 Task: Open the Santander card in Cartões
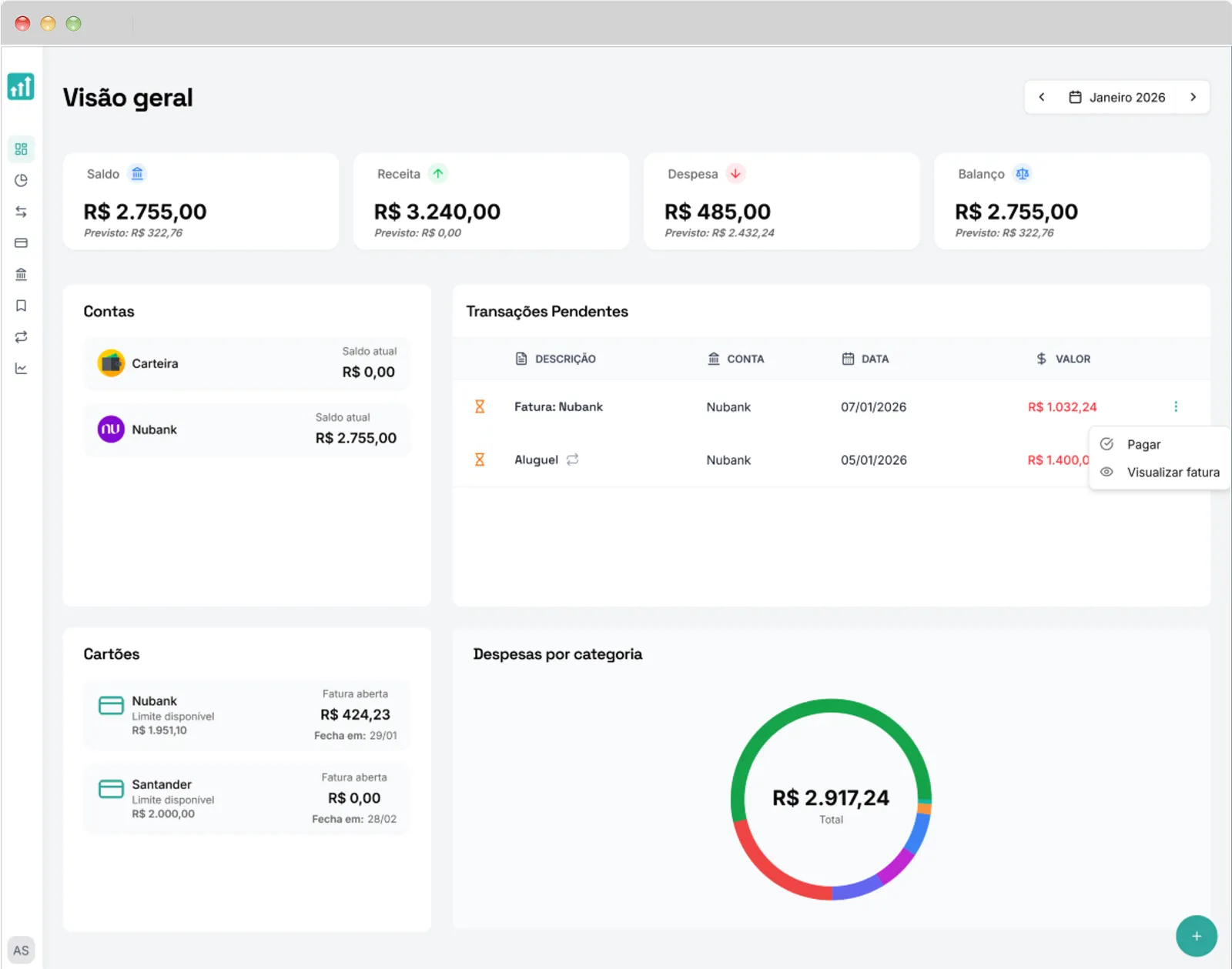(246, 798)
